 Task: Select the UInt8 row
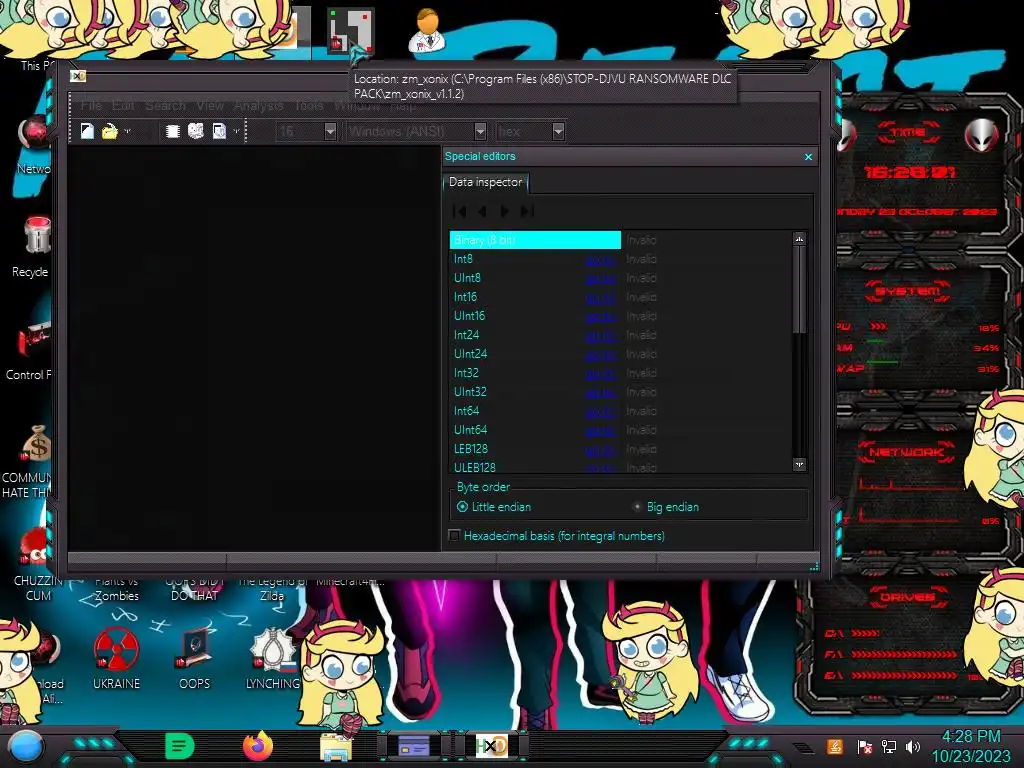(620, 278)
